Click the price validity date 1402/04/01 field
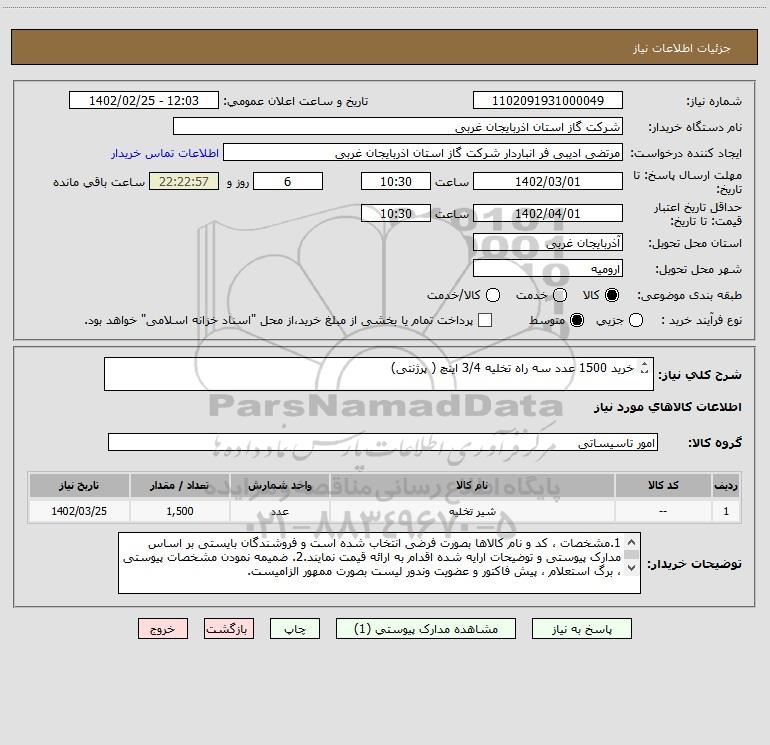Viewport: 770px width, 745px height. [x=548, y=213]
